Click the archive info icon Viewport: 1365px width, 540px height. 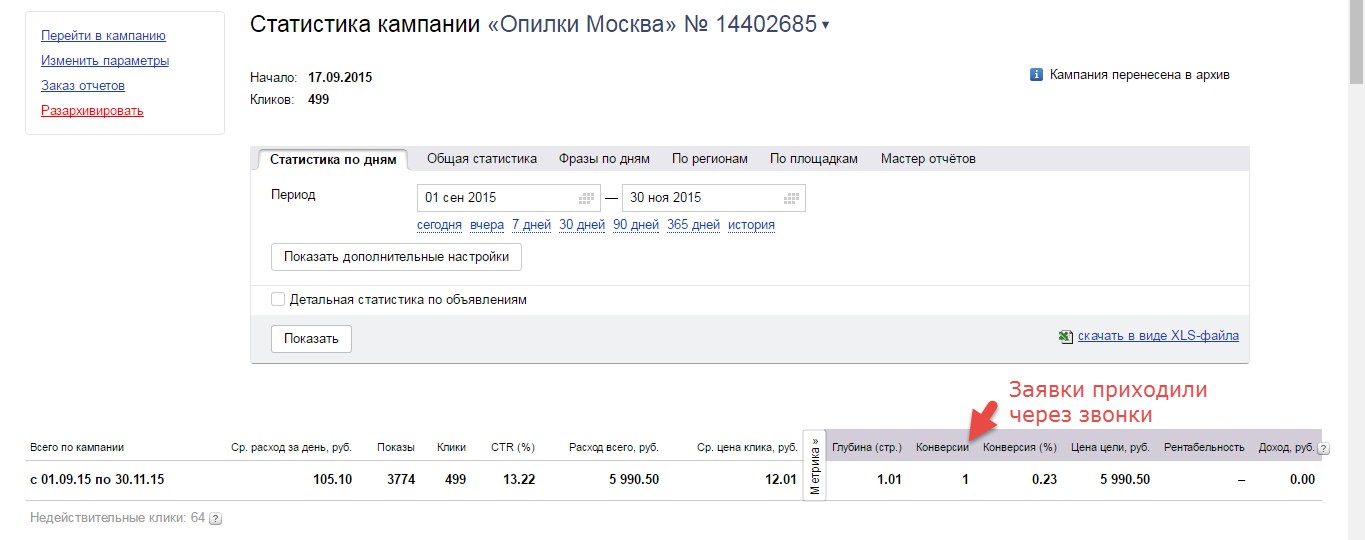(1037, 75)
